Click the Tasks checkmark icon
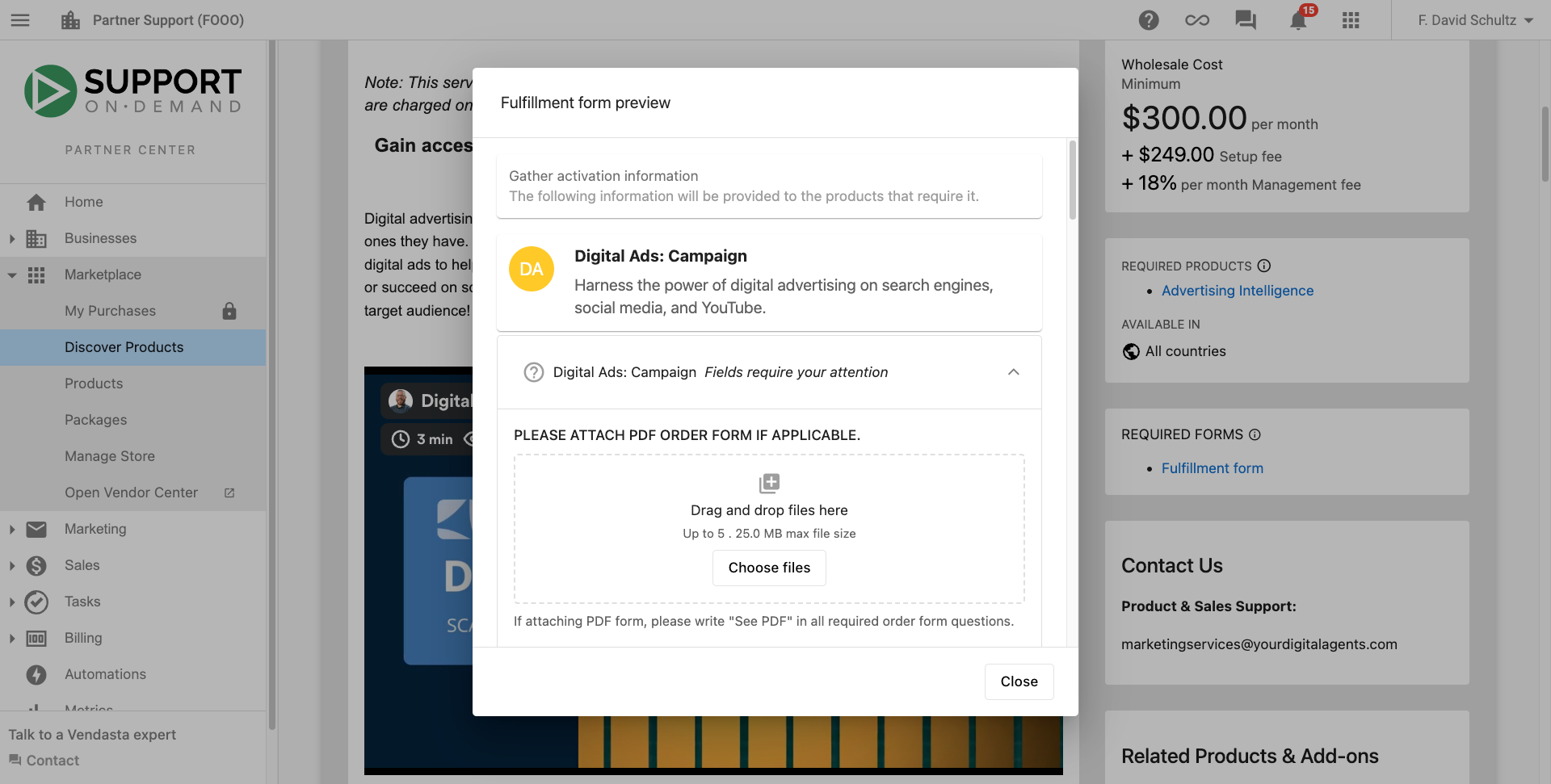The width and height of the screenshot is (1551, 784). (36, 602)
